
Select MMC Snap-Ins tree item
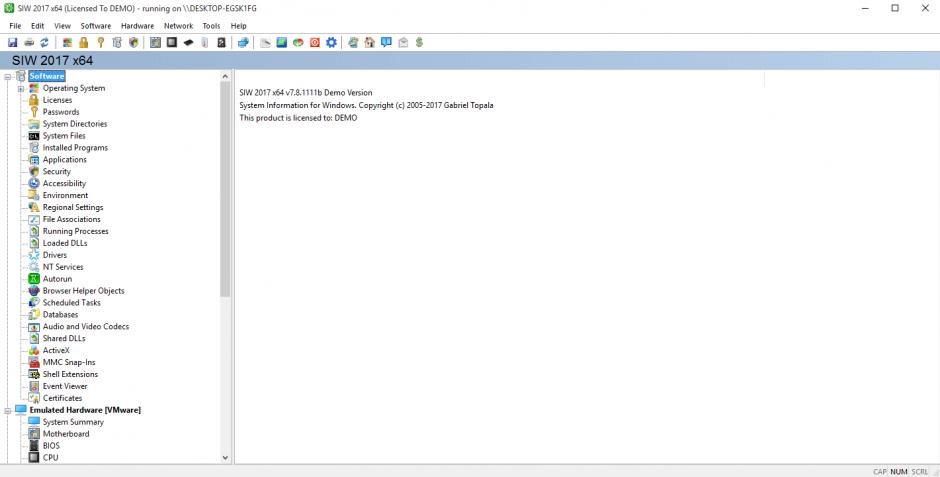point(69,363)
